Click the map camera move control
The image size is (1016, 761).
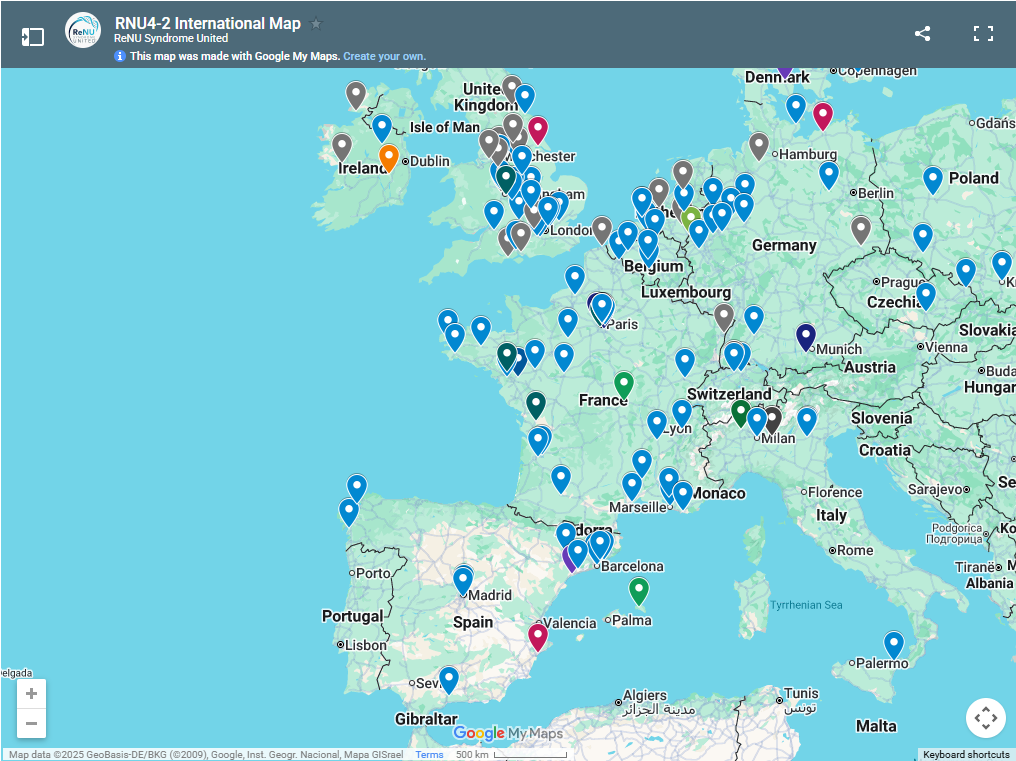click(986, 718)
